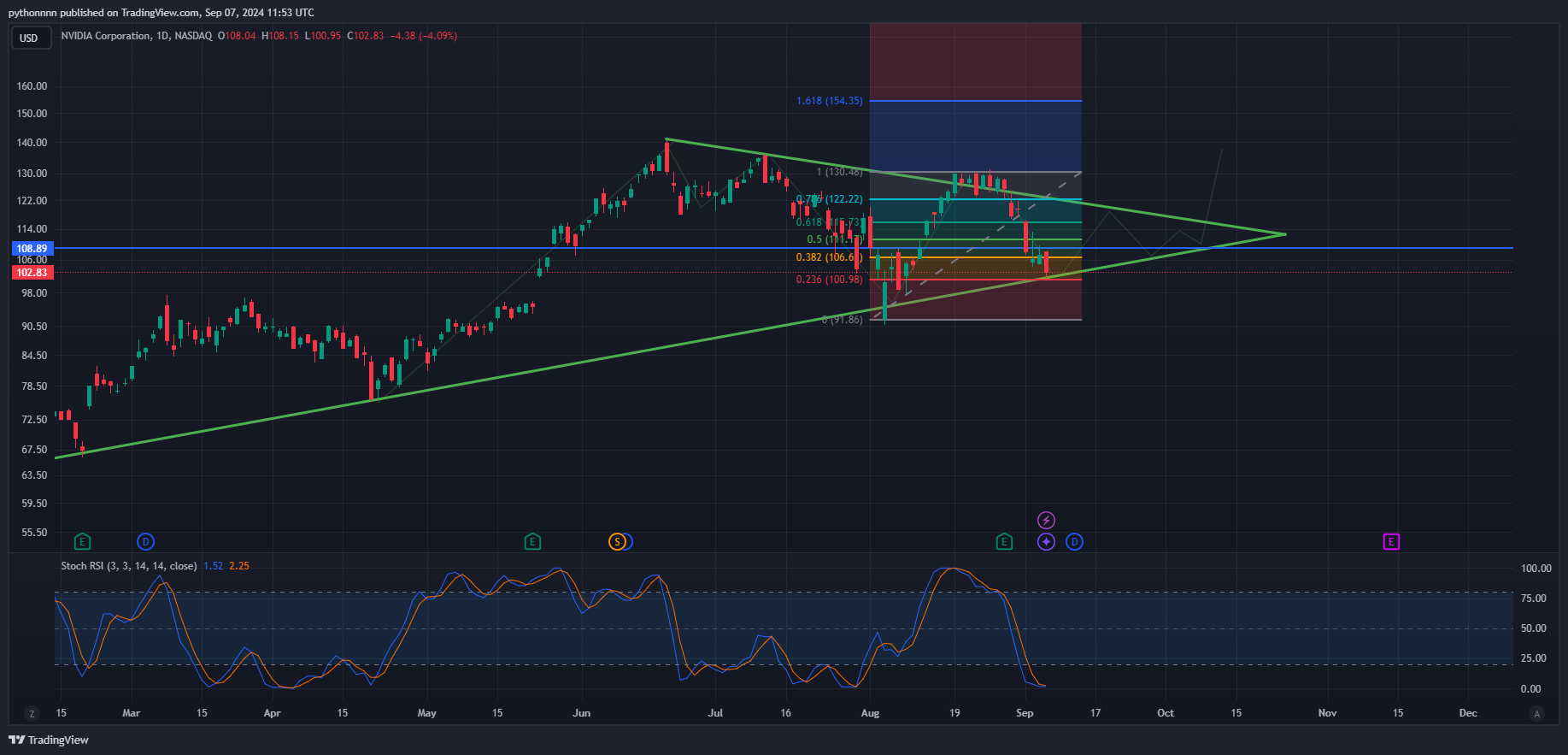Click the Dec label on the time axis

[1468, 713]
